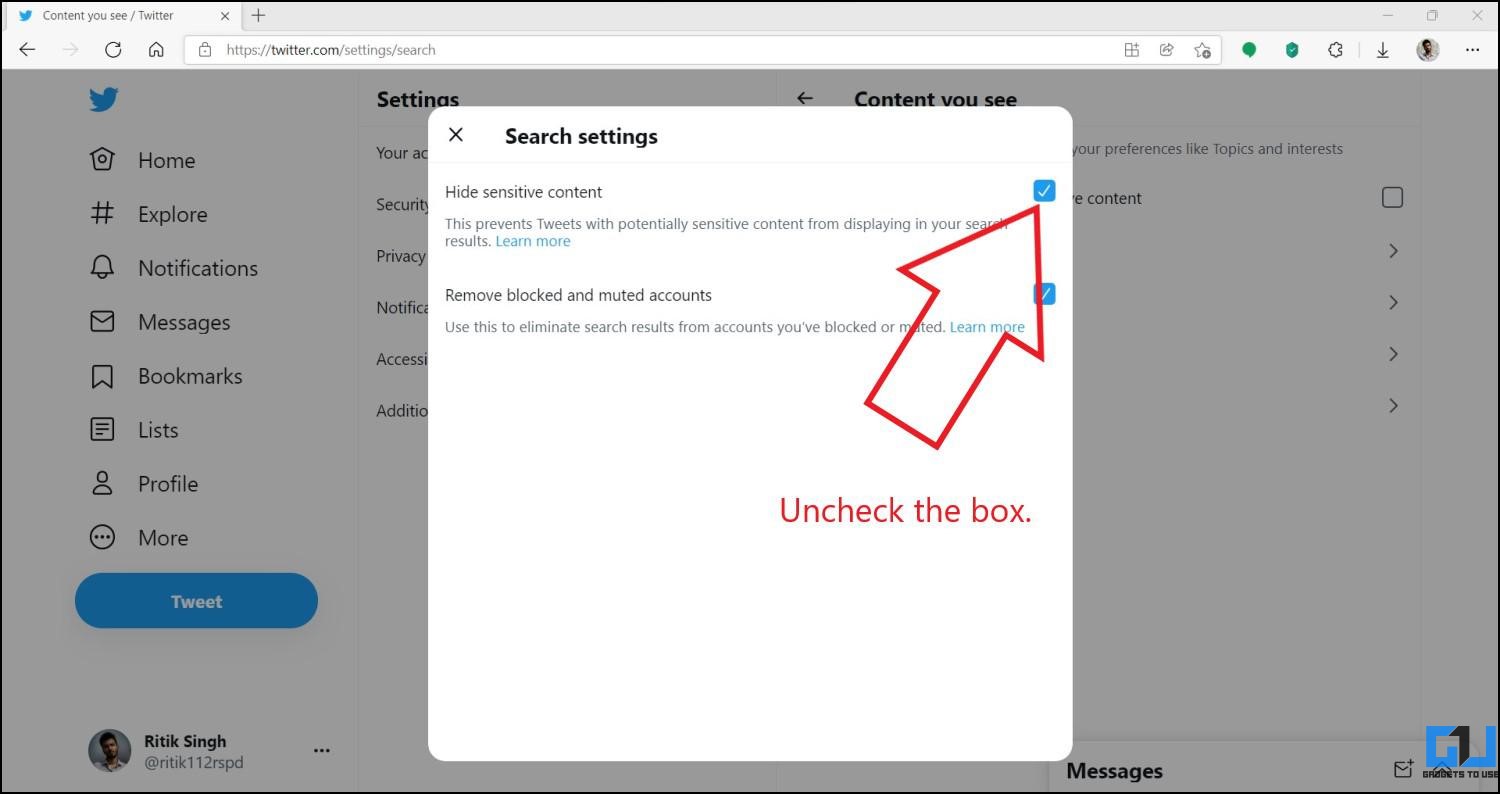Uncheck the Hide sensitive content checkbox

(x=1044, y=190)
